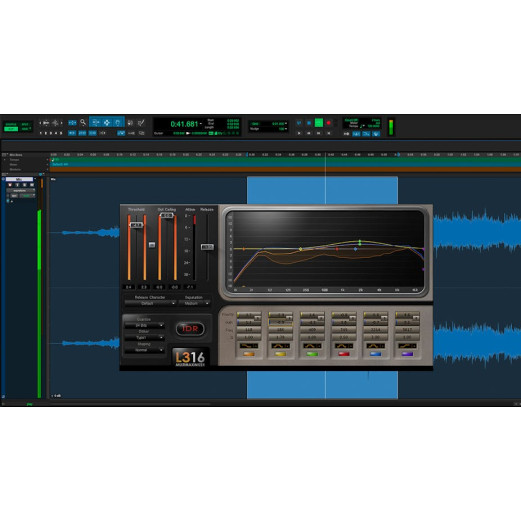Click the blue node on the EQ graph
The image size is (521, 521).
point(355,249)
